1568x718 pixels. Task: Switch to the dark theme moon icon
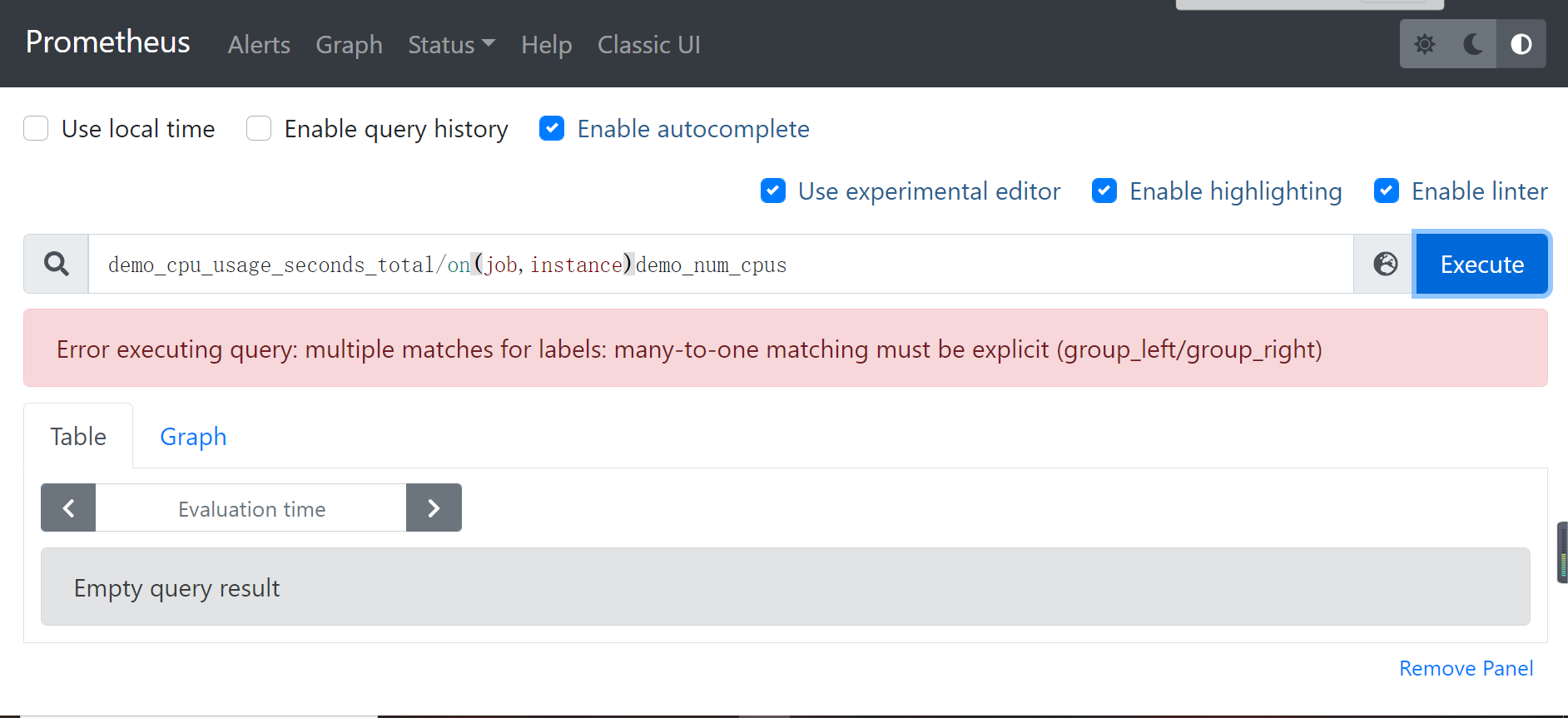pyautogui.click(x=1472, y=44)
